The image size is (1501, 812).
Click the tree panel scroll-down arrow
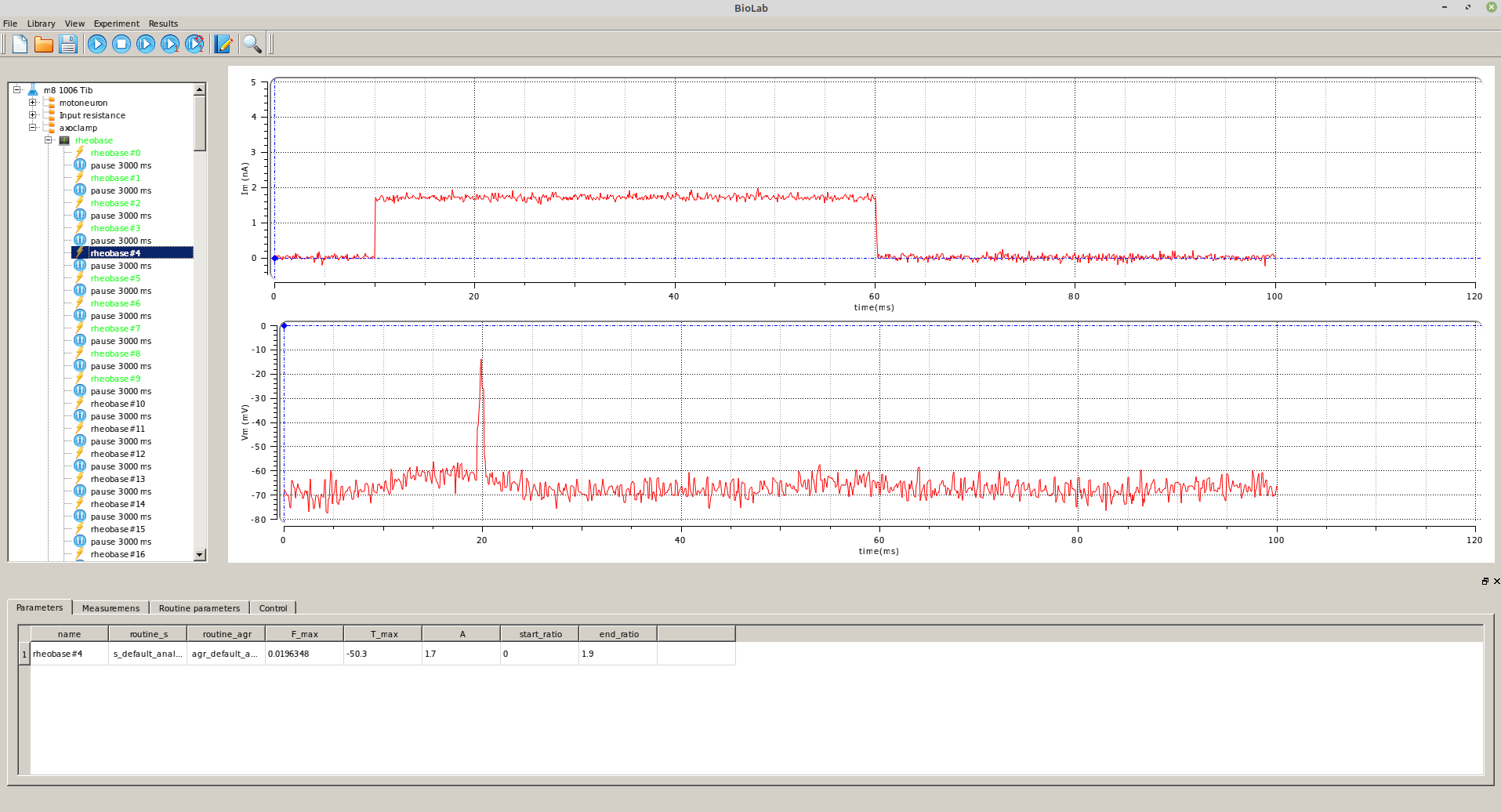(200, 555)
